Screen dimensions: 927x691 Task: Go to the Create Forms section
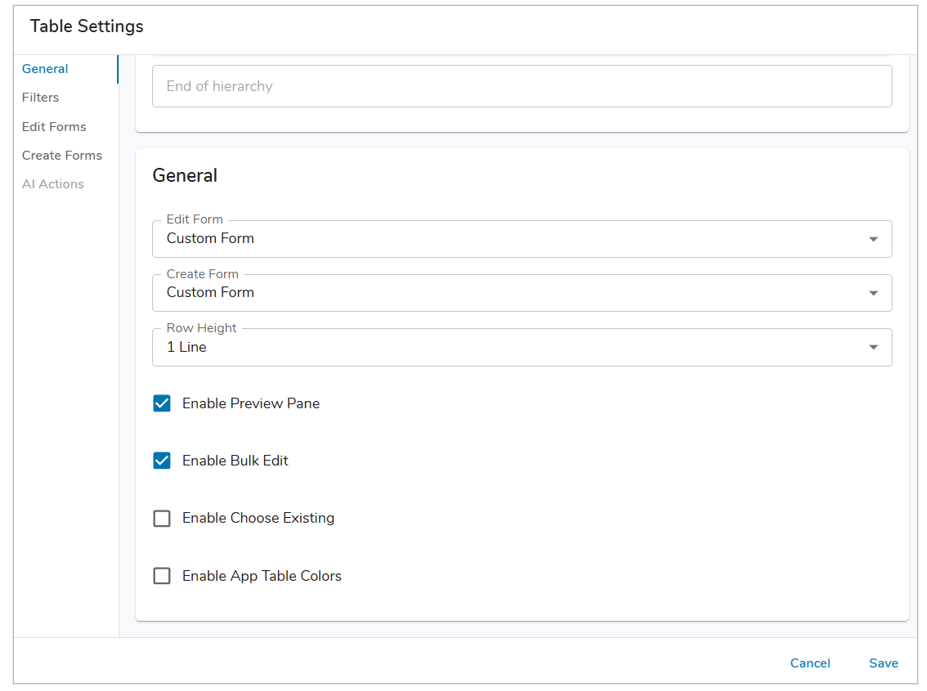(x=62, y=156)
